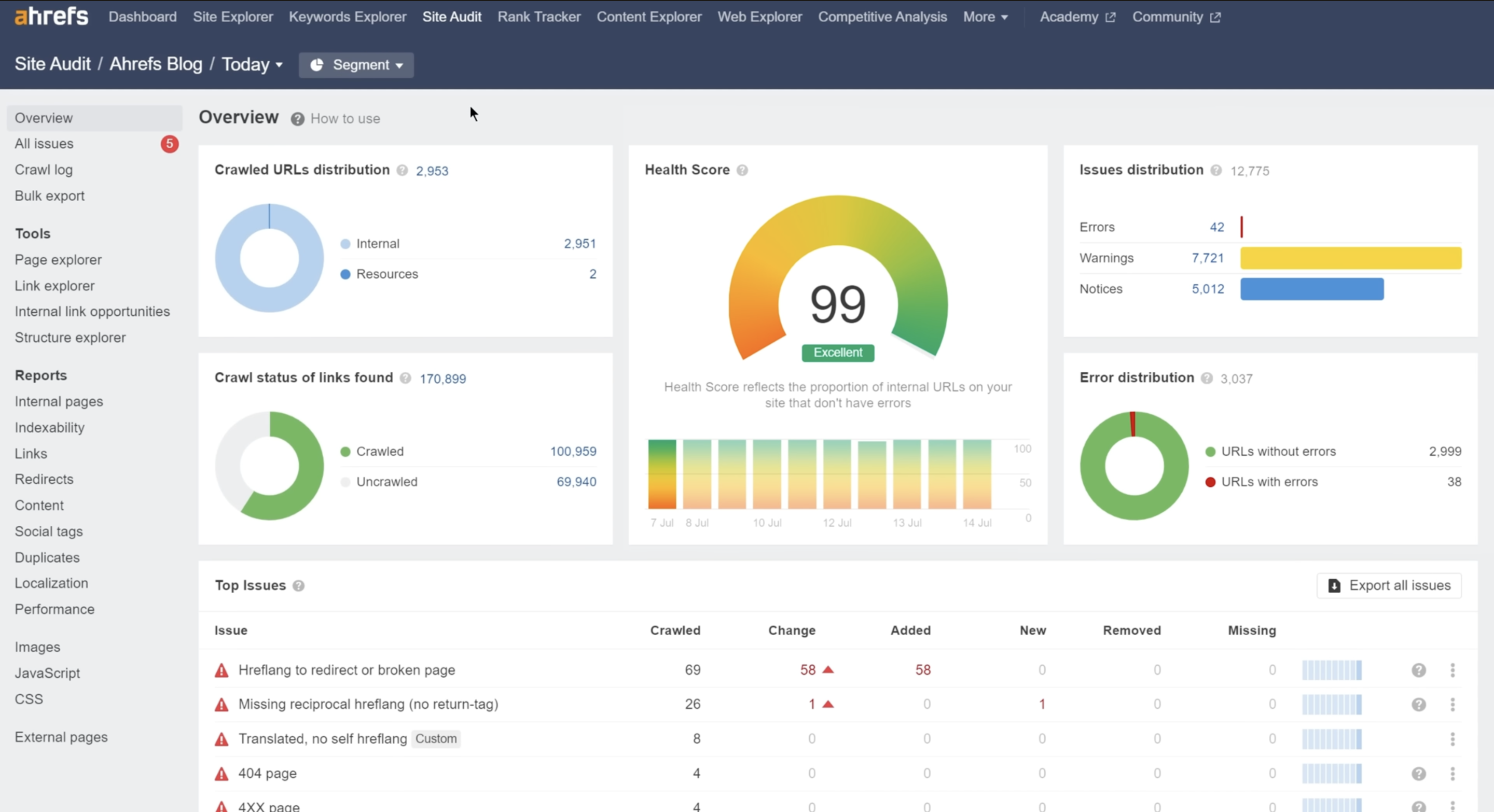Open three-dot menu for Missing reciprocal hreflang row

[1453, 704]
